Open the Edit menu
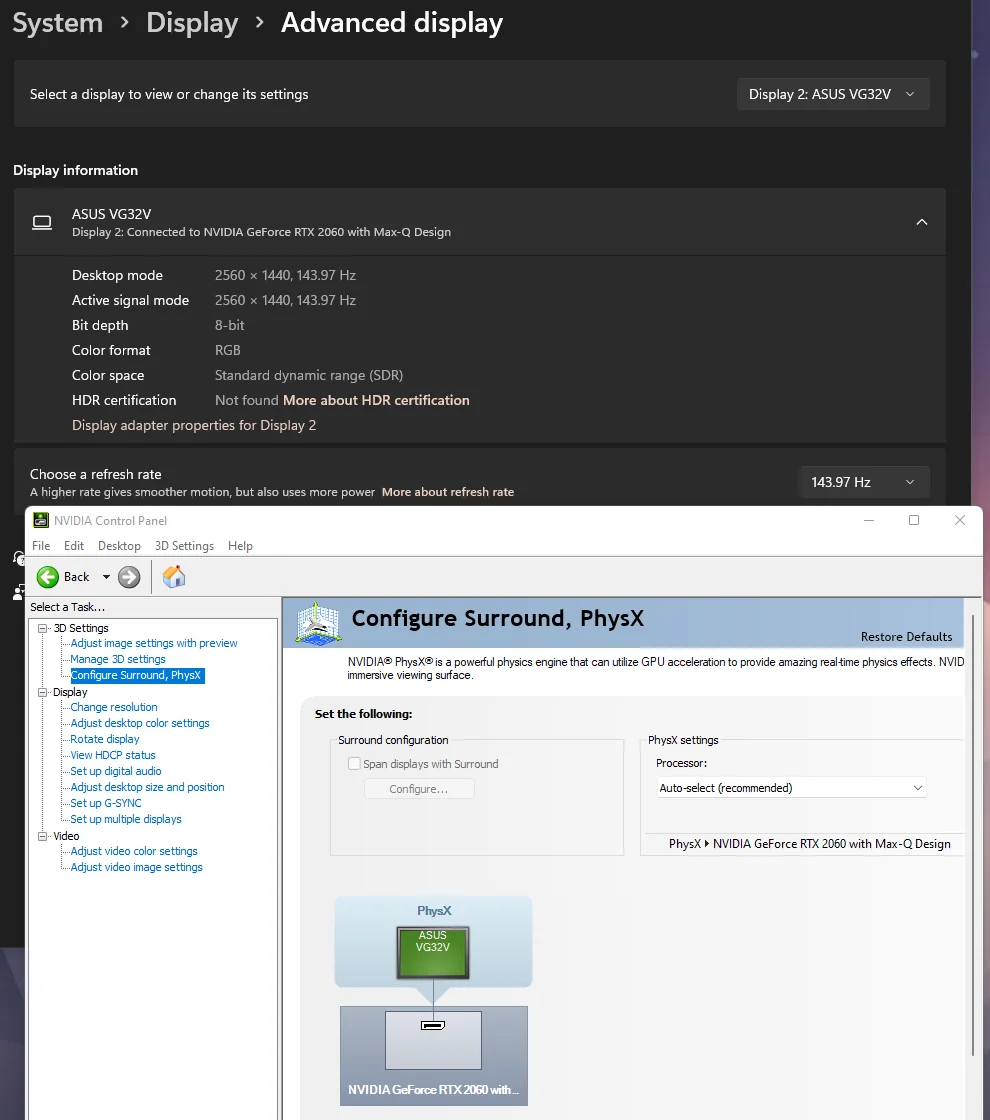 click(74, 546)
